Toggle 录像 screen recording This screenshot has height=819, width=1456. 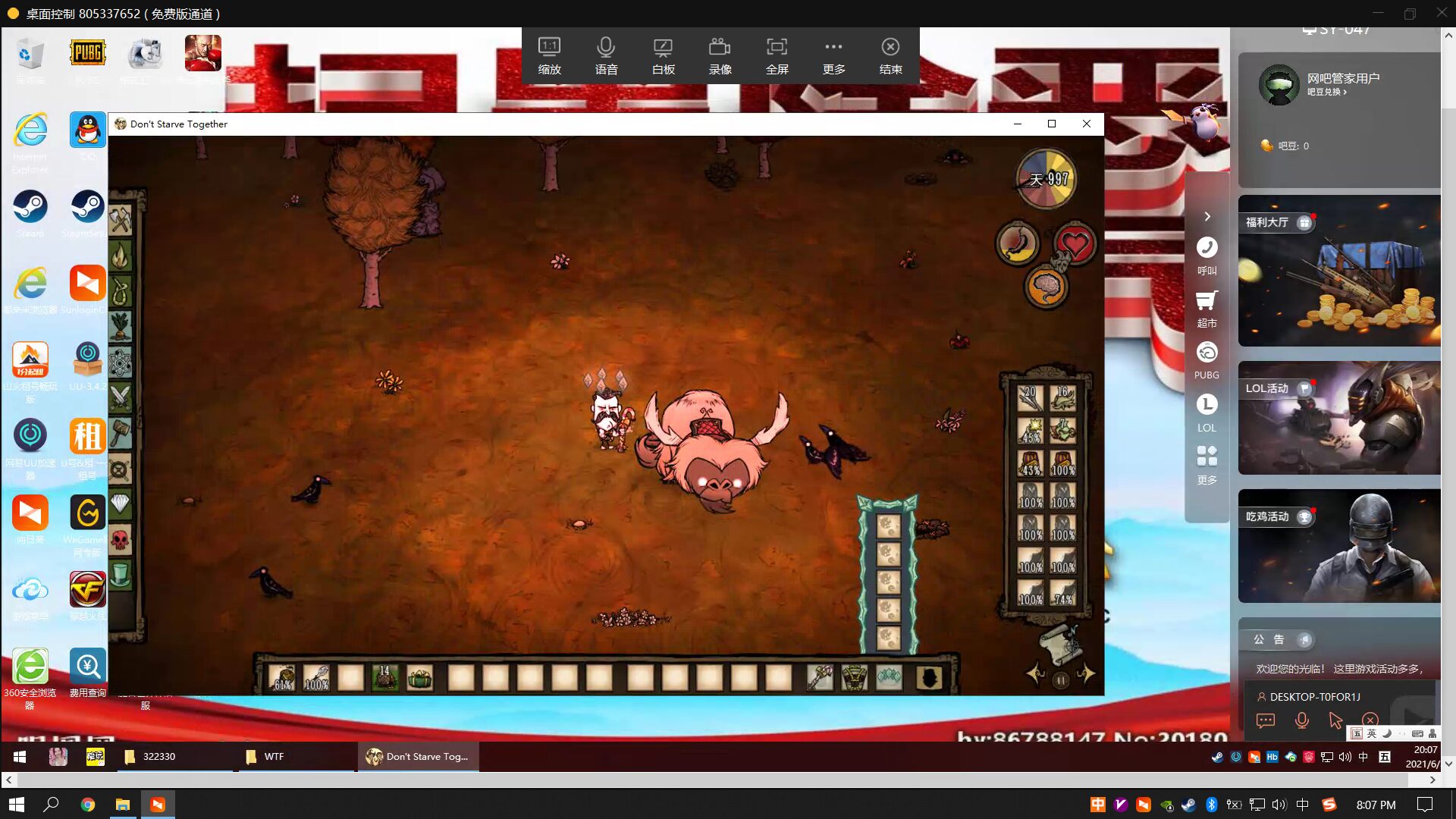pyautogui.click(x=720, y=56)
